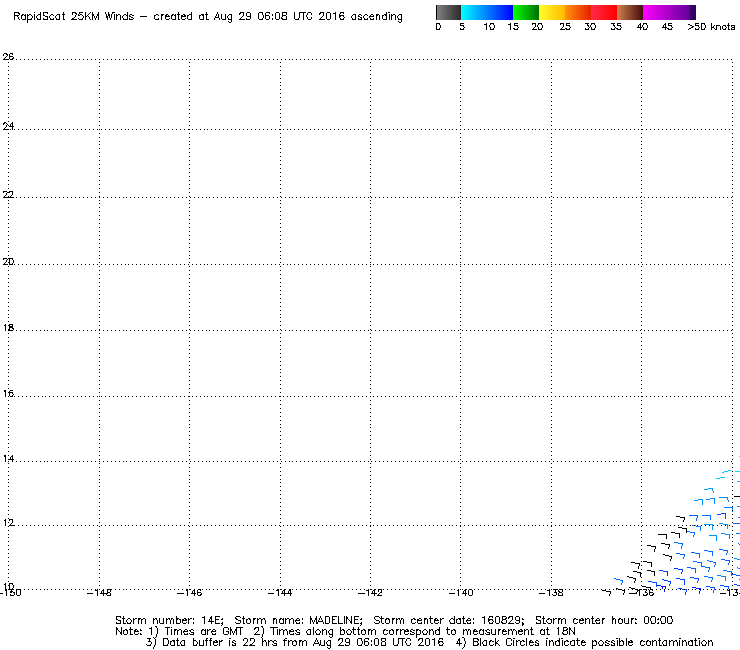Click the red 30-35 knots legend segment
This screenshot has height=650, width=740.
coord(604,12)
